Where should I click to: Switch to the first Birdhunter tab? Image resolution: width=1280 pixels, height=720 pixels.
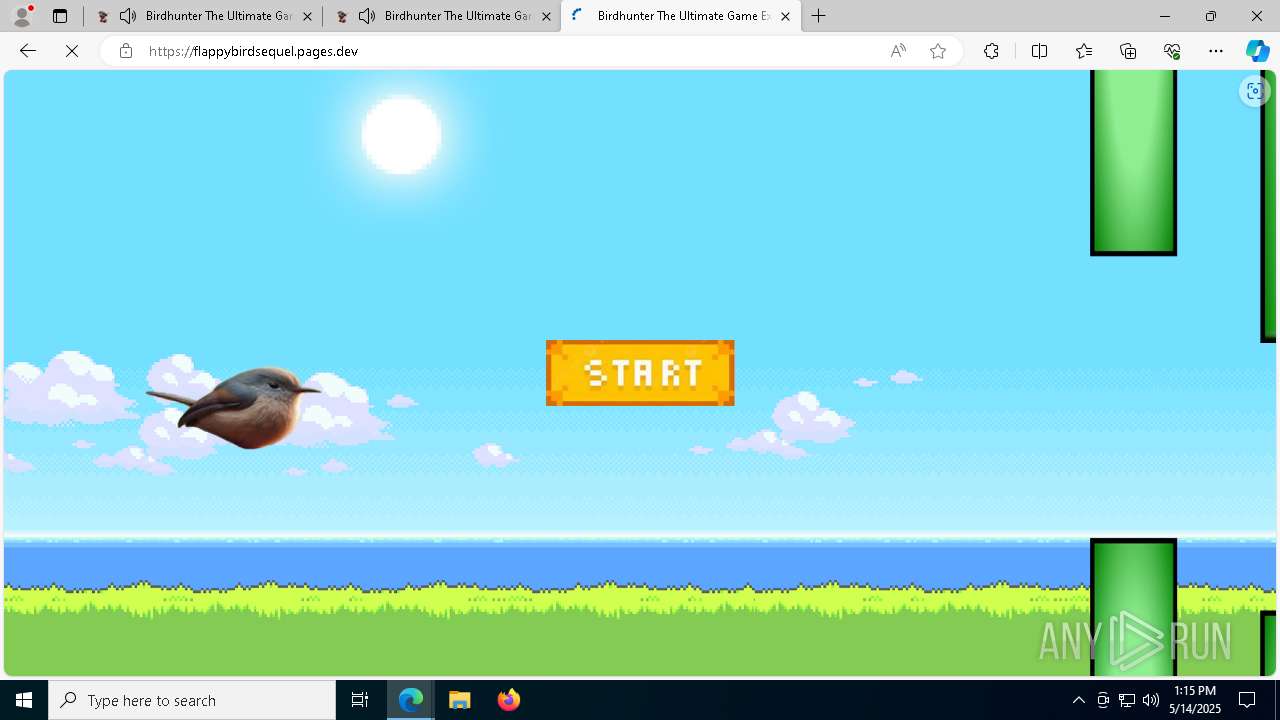click(203, 16)
